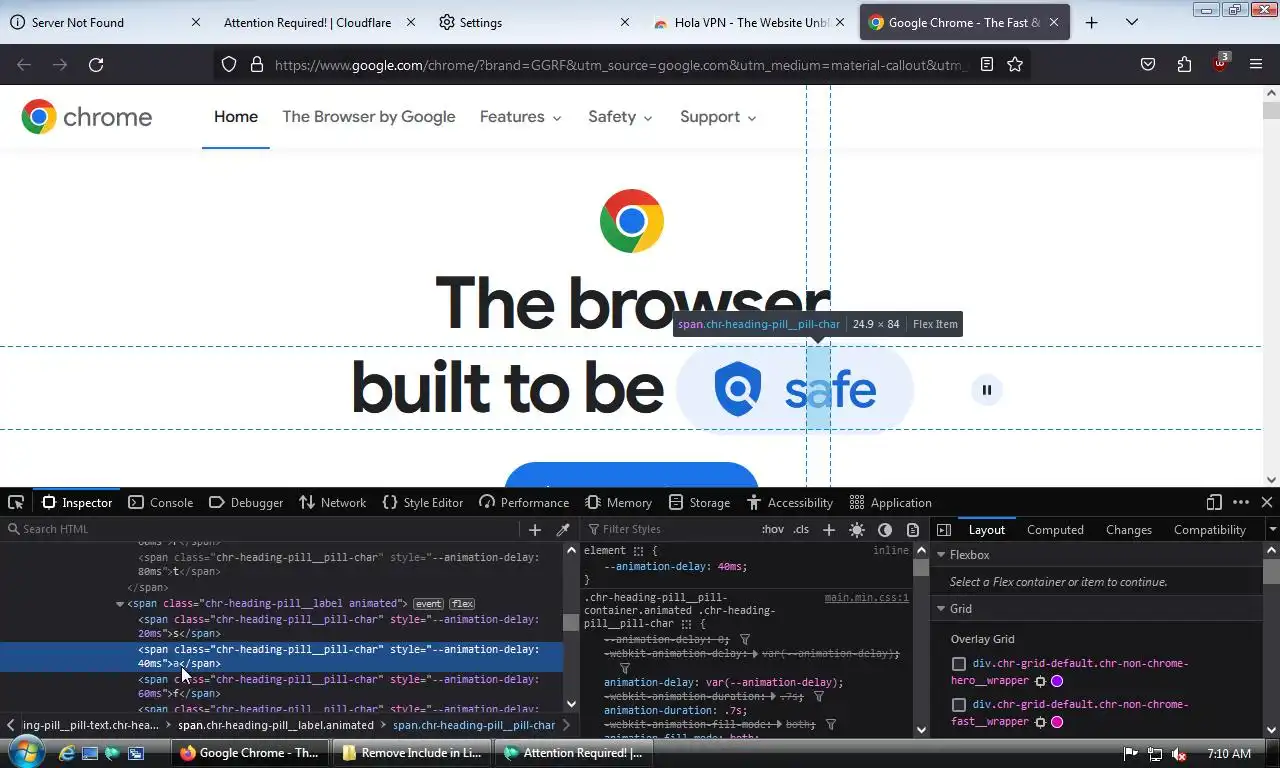
Task: Focus the Filter Styles field
Action: pyautogui.click(x=668, y=530)
